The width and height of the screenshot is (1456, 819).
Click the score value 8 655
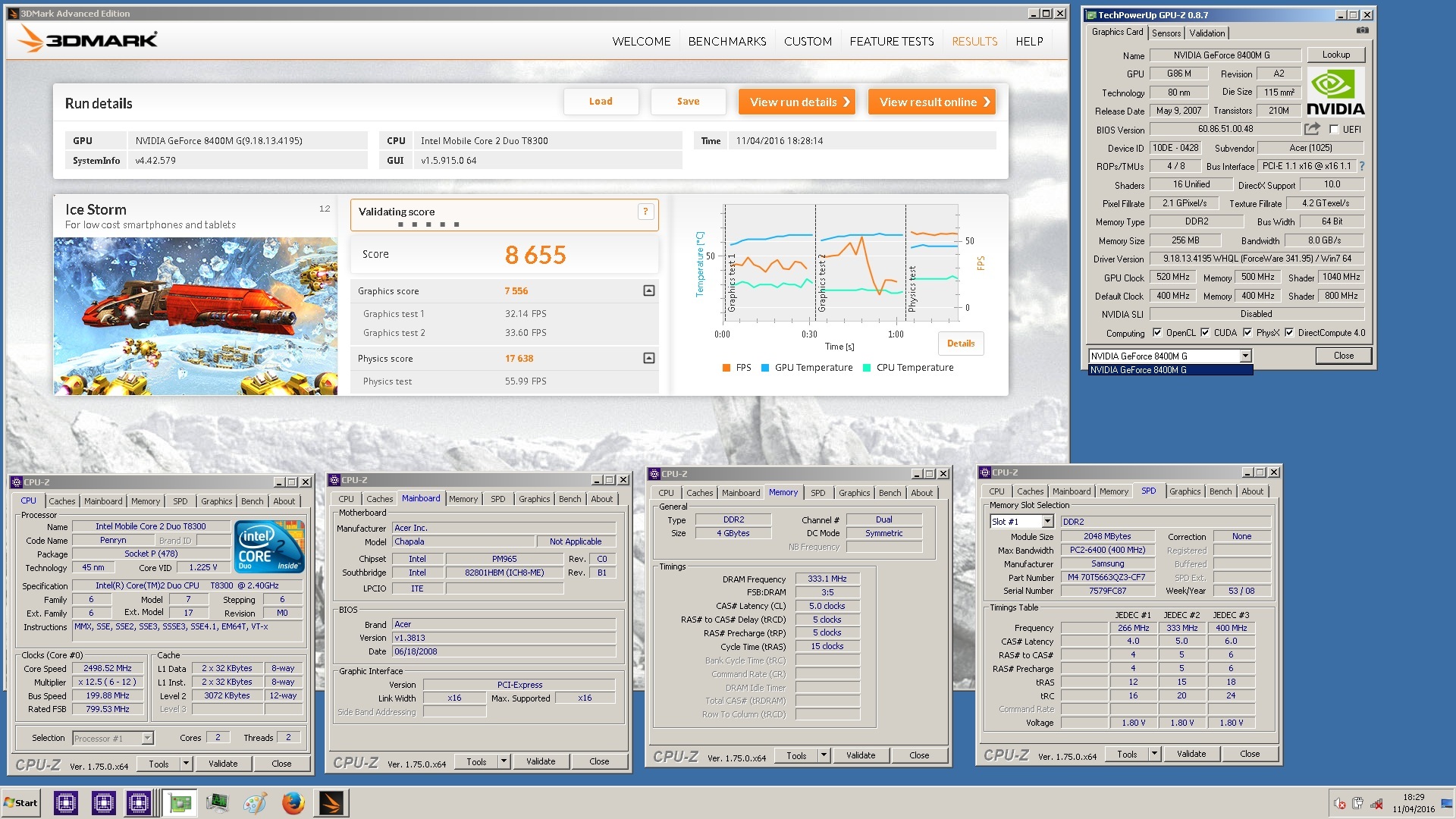click(x=535, y=255)
